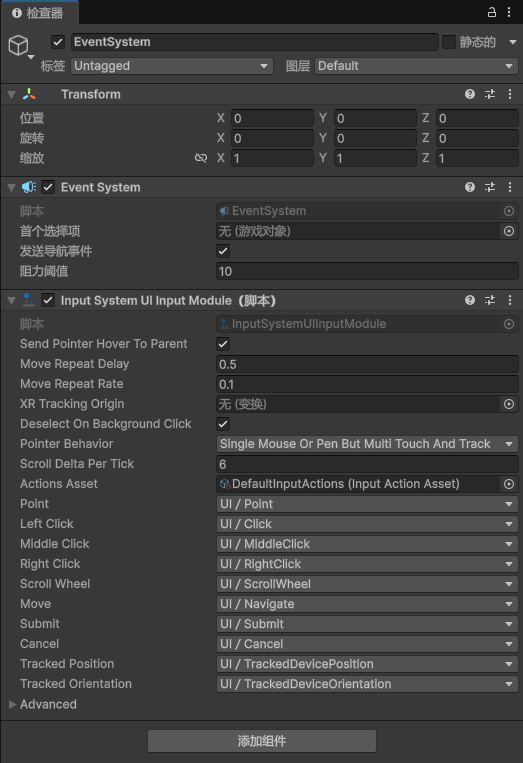This screenshot has width=523, height=763.
Task: Click the 添加组件 button
Action: tap(262, 741)
